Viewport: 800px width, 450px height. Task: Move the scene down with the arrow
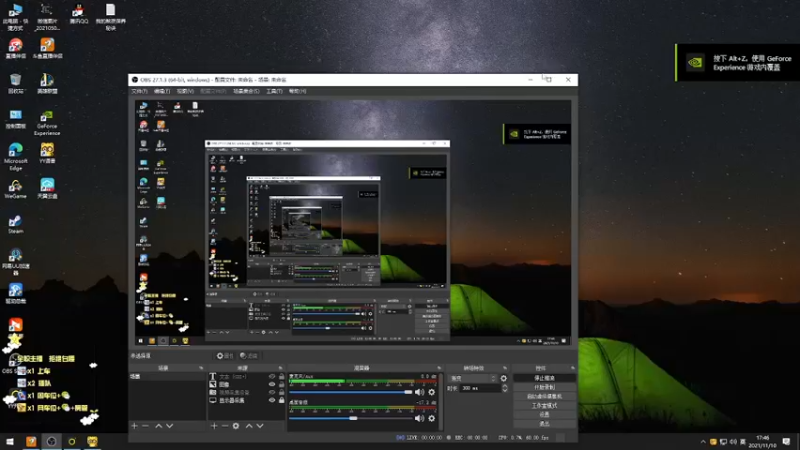coord(169,426)
